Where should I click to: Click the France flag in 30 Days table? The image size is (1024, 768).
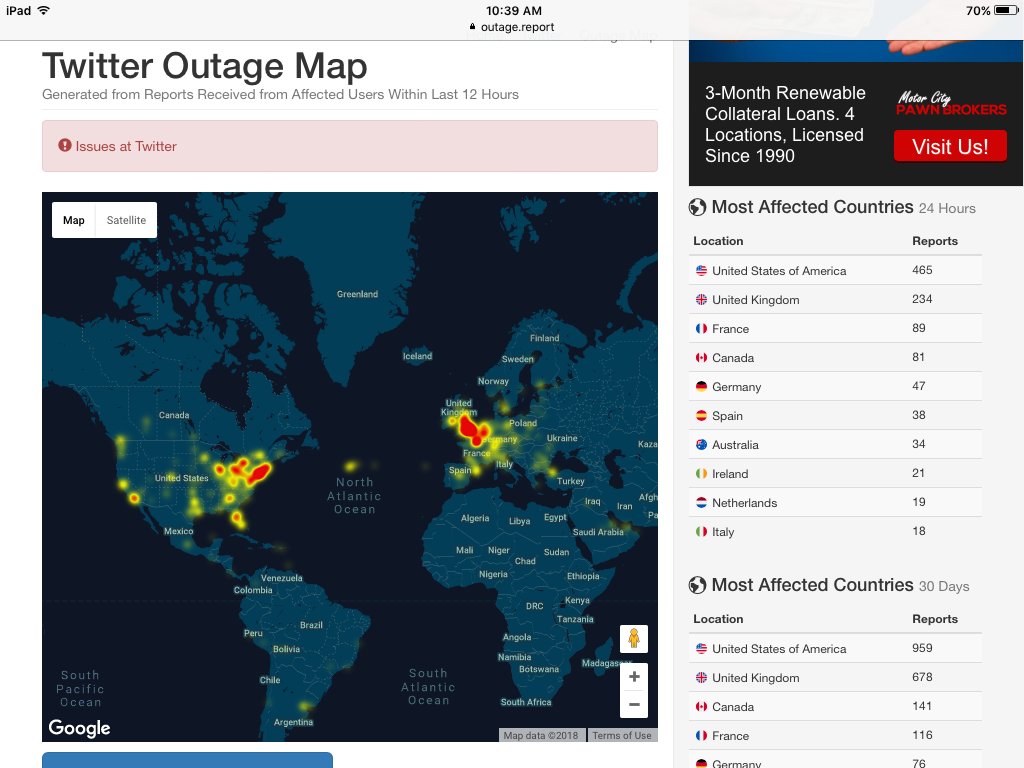point(701,735)
